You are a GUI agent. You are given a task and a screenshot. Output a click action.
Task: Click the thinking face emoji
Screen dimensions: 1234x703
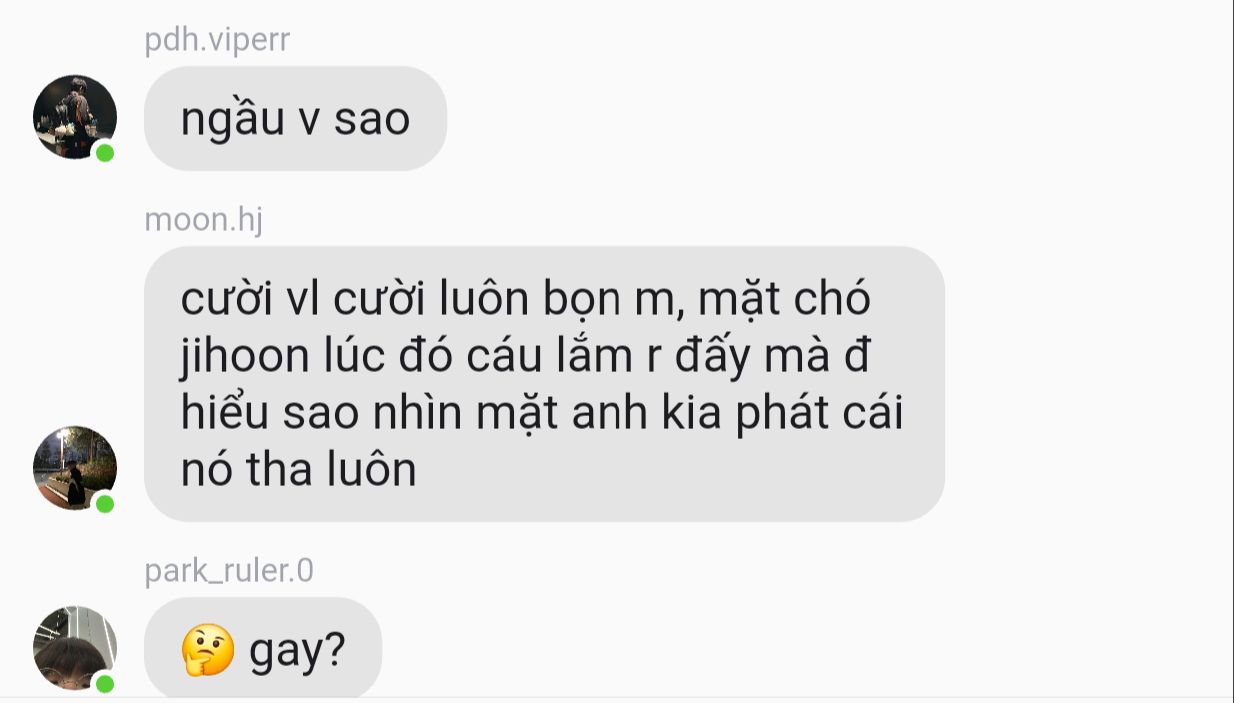tap(208, 650)
